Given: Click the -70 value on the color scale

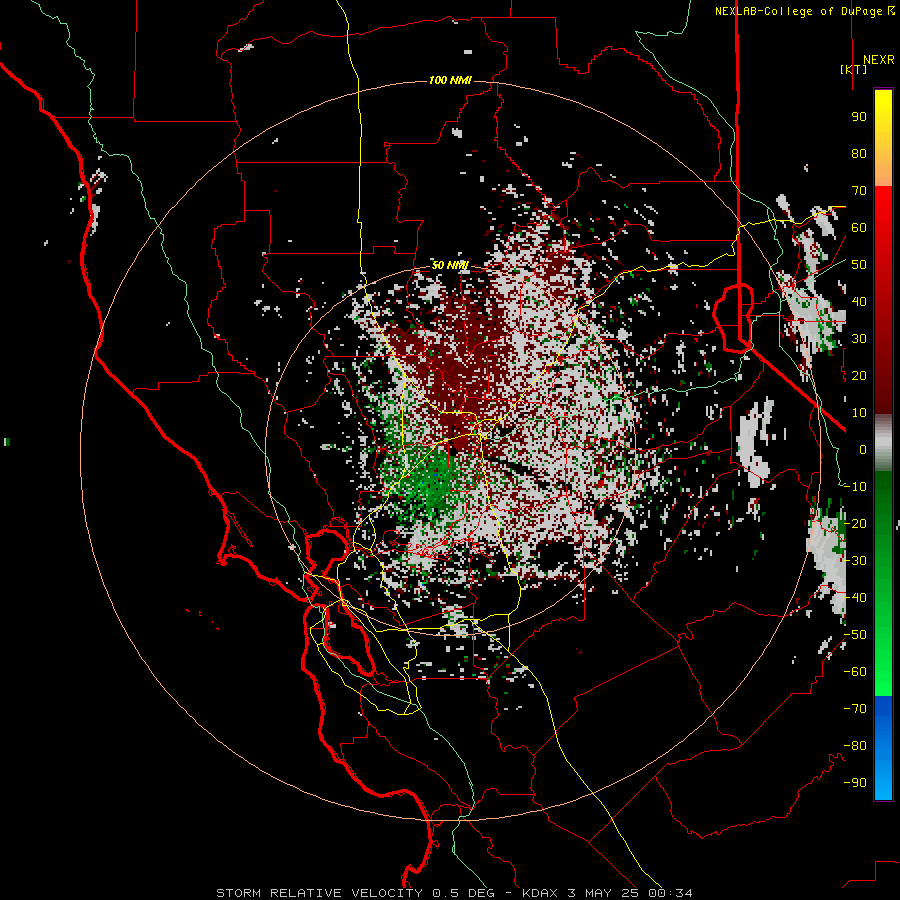Looking at the screenshot, I should click(x=855, y=709).
